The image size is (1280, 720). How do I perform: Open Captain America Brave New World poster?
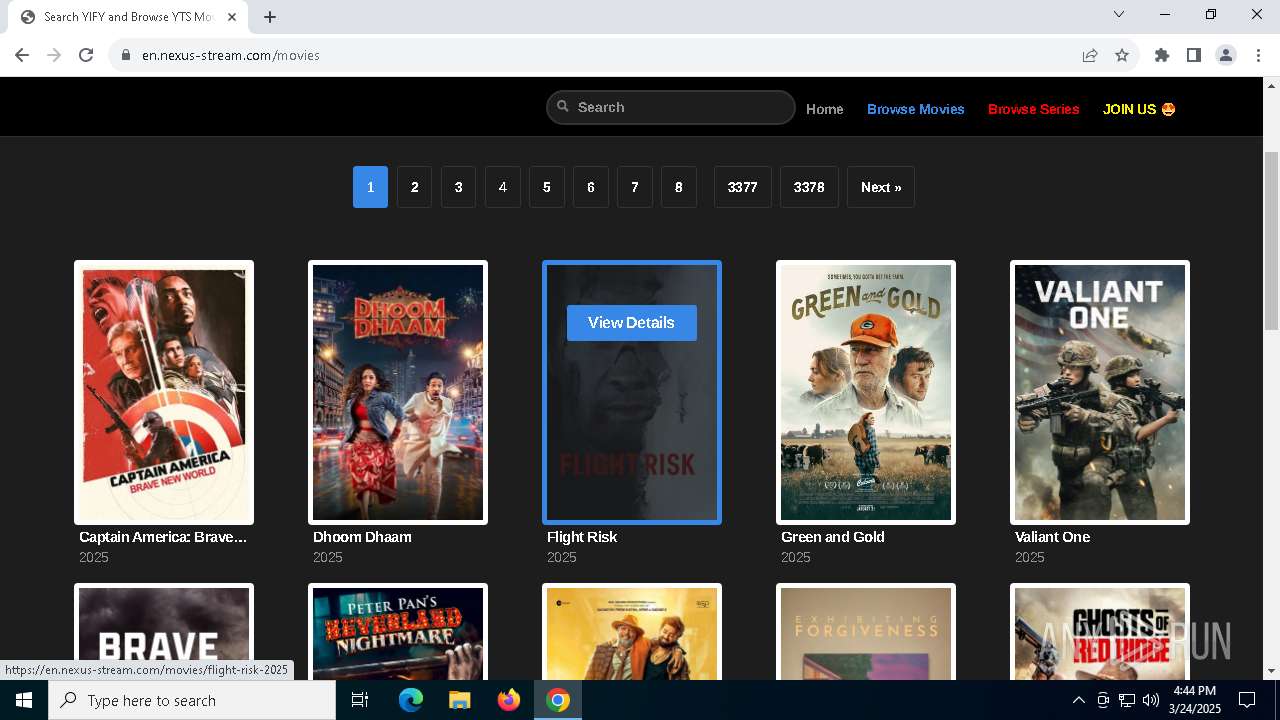click(164, 392)
